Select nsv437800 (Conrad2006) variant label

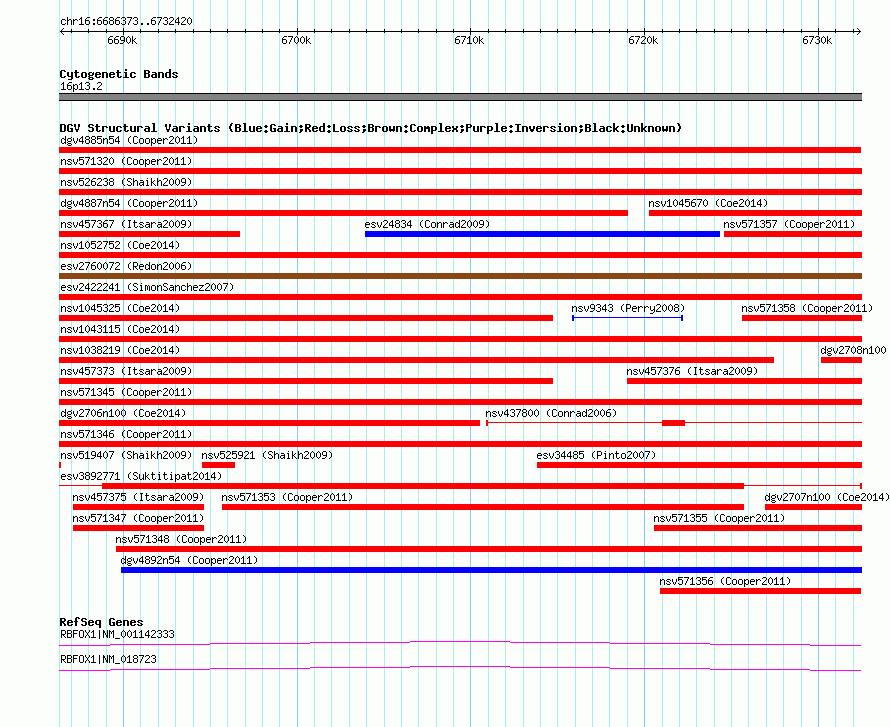[551, 413]
